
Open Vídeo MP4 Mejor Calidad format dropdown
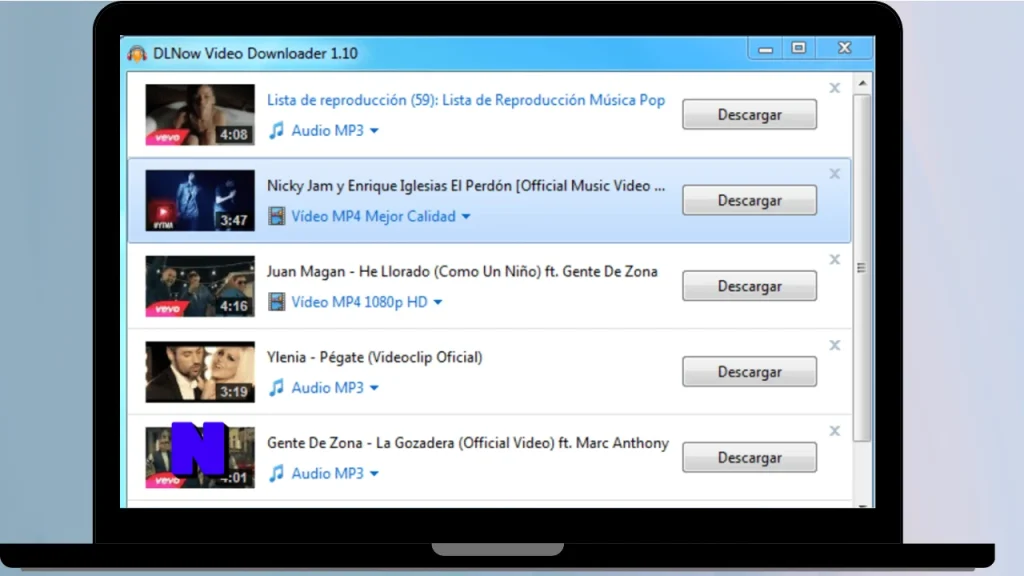381,216
